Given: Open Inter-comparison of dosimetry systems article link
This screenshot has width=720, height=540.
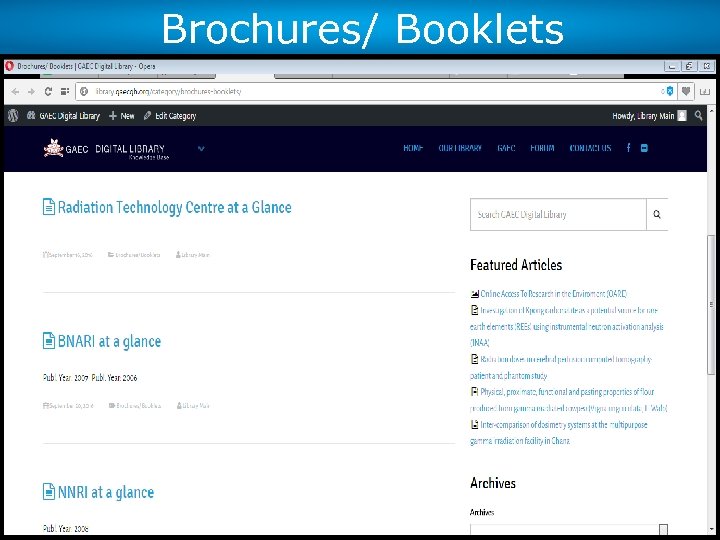Looking at the screenshot, I should click(558, 433).
